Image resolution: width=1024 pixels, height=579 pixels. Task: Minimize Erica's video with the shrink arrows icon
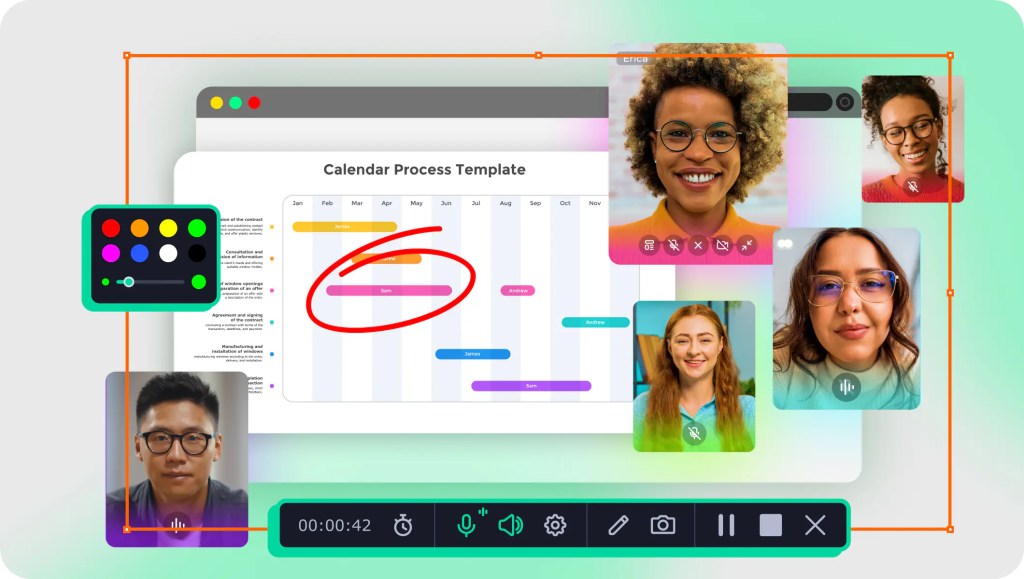pos(747,245)
